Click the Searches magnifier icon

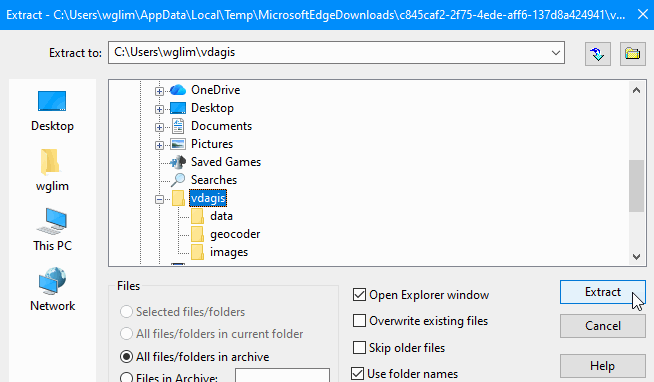point(178,180)
